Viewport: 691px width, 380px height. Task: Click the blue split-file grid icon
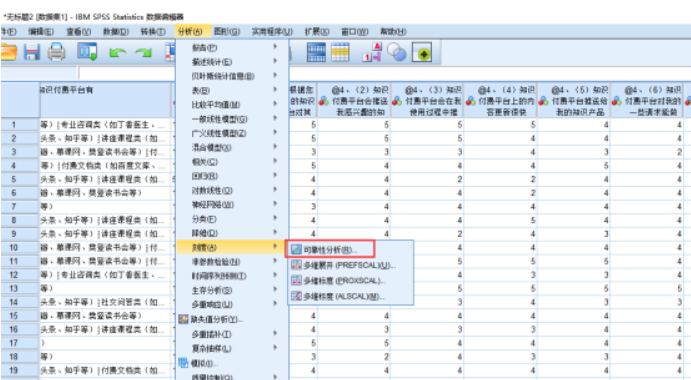click(x=316, y=52)
